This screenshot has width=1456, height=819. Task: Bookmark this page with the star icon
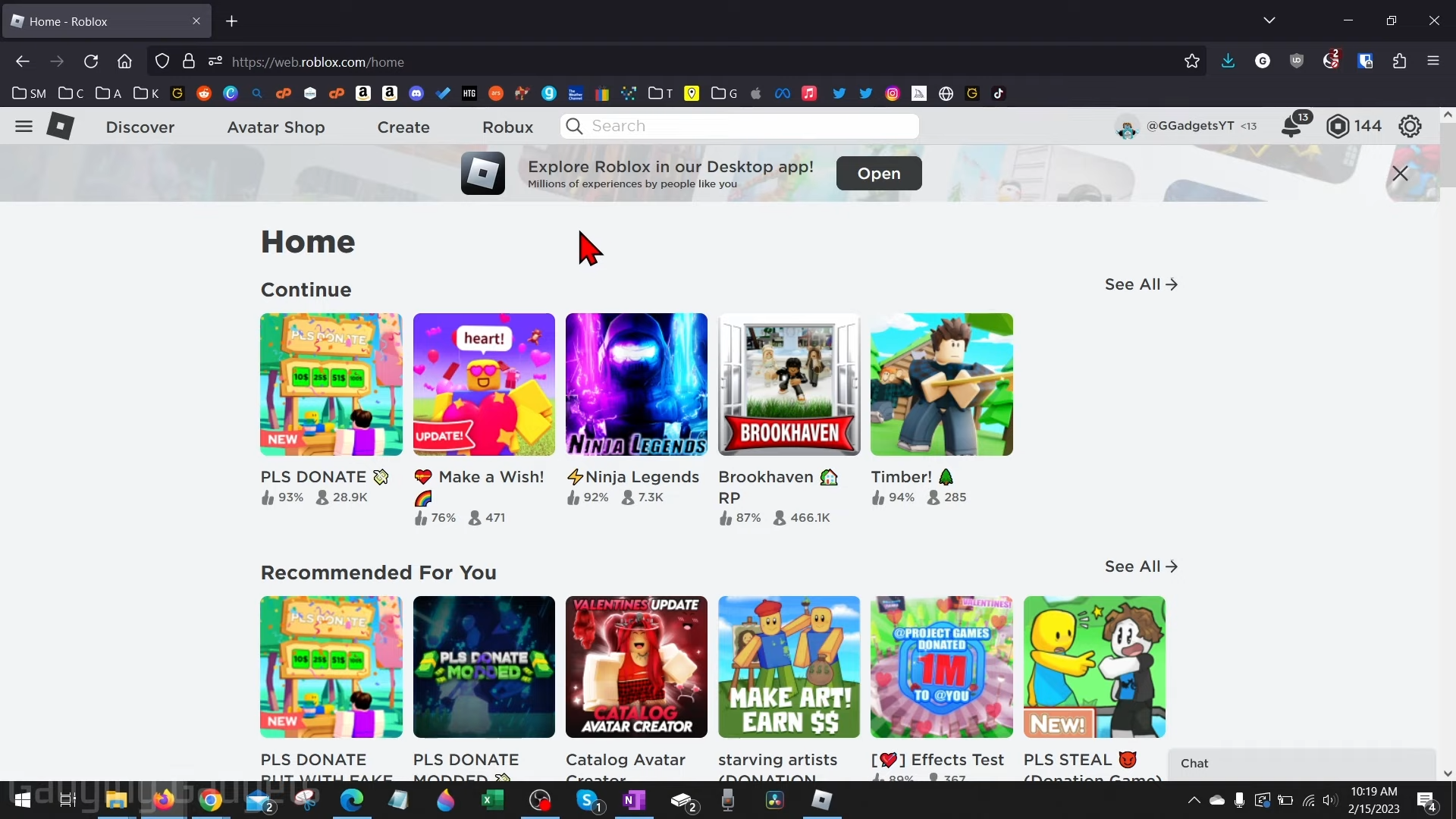coord(1191,61)
